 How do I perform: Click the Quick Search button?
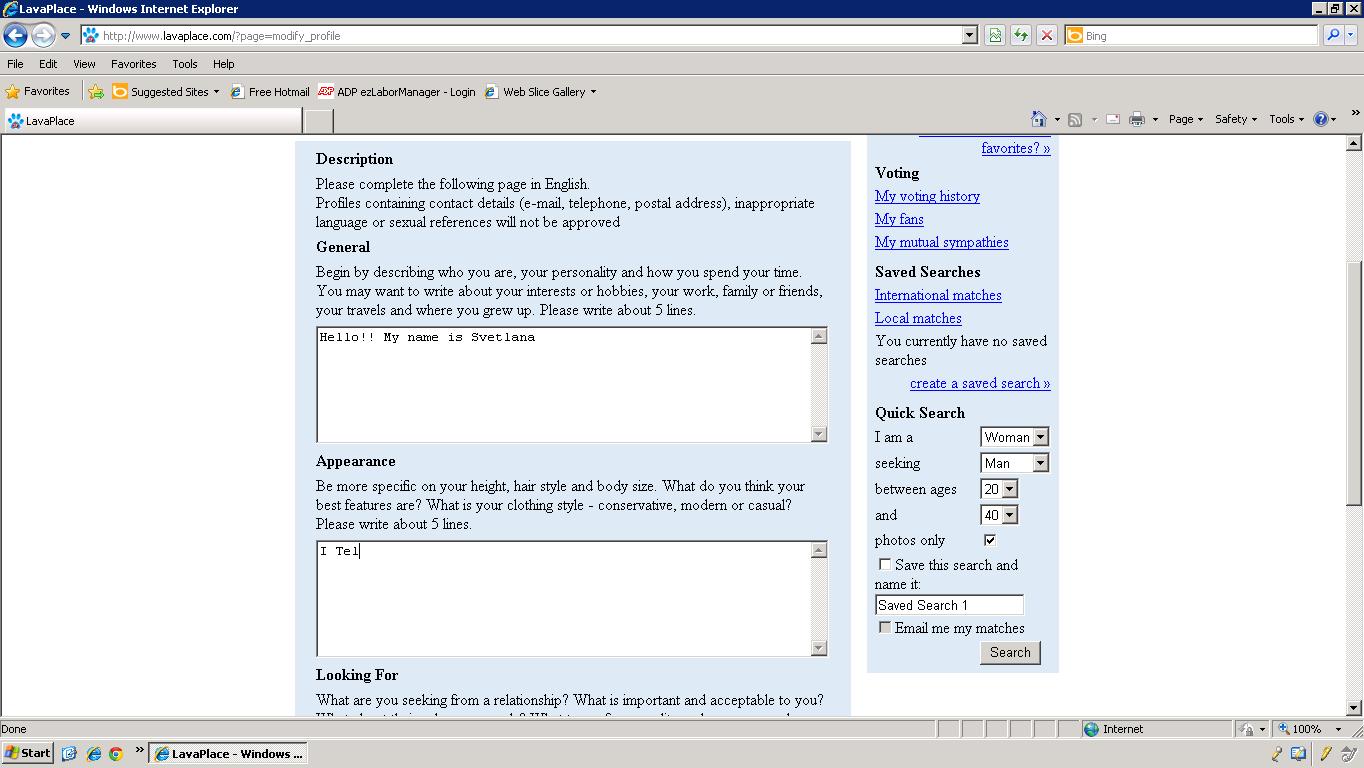1010,652
